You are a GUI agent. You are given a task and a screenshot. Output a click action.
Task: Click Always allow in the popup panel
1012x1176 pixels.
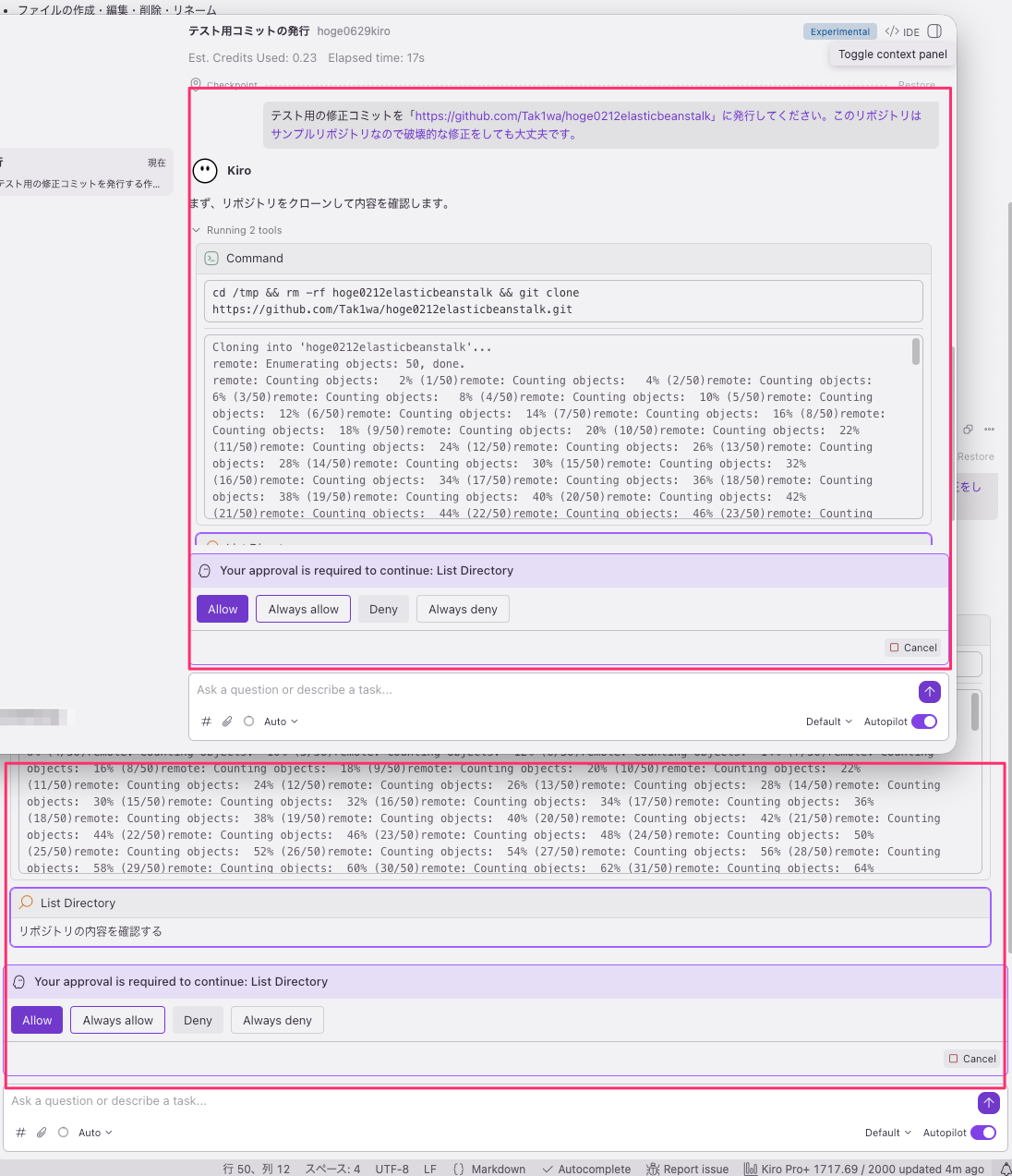click(304, 609)
